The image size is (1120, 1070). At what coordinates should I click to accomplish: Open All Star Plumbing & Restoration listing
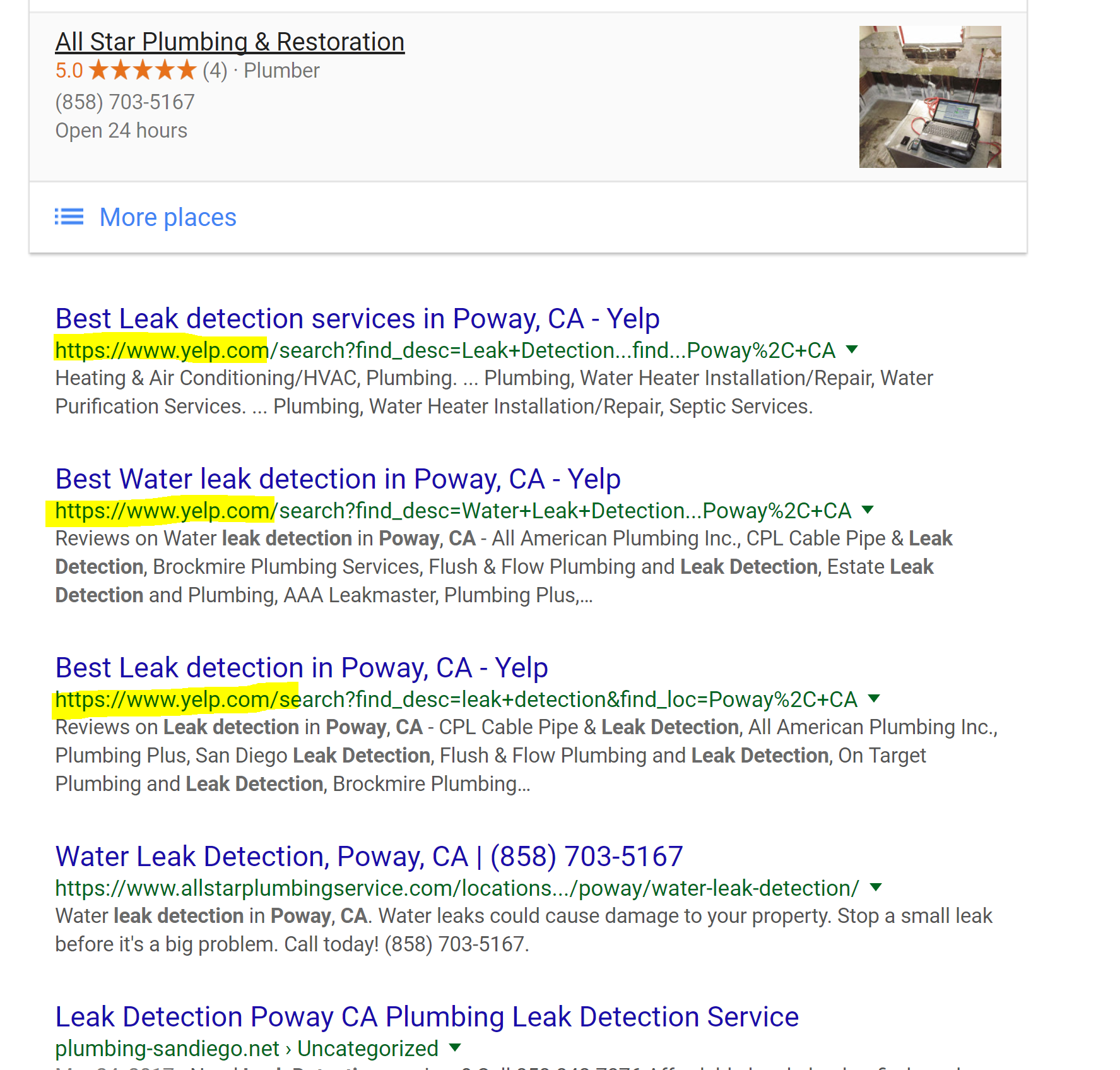click(230, 42)
